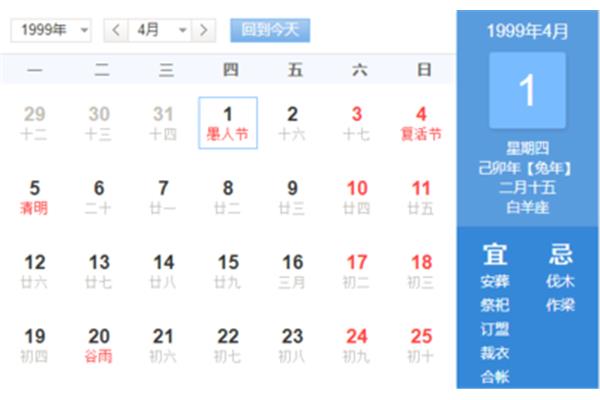Click the large day number 1 tile
Viewport: 600px width, 400px height.
(x=528, y=90)
